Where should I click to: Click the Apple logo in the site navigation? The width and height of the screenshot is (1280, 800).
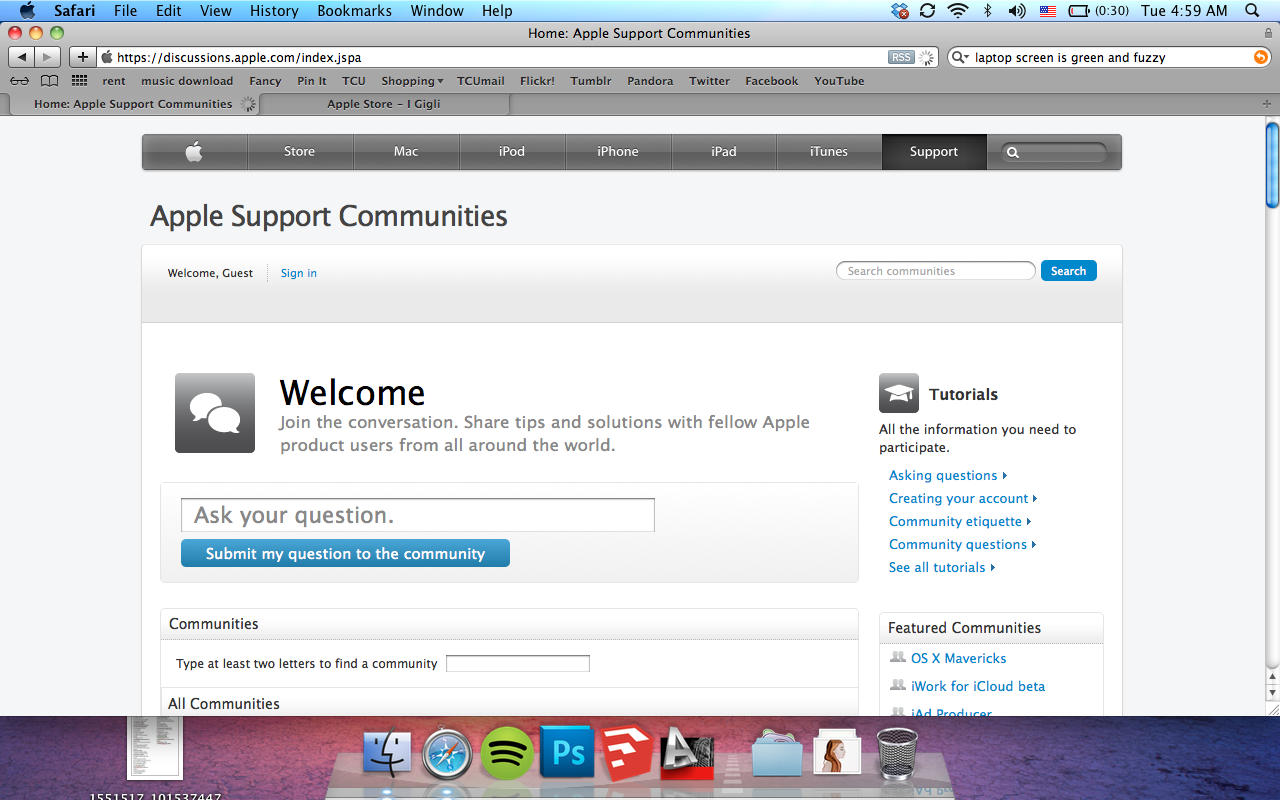(x=194, y=151)
